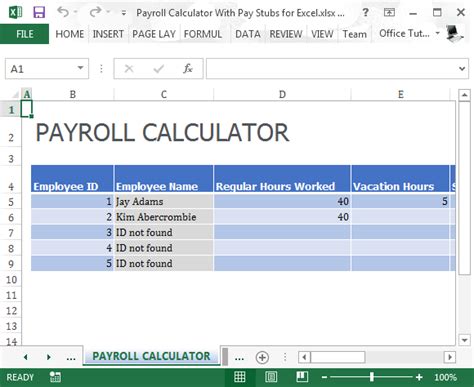Screen dimensions: 474x387
Task: Click the Insert Function fx icon
Action: 188,69
